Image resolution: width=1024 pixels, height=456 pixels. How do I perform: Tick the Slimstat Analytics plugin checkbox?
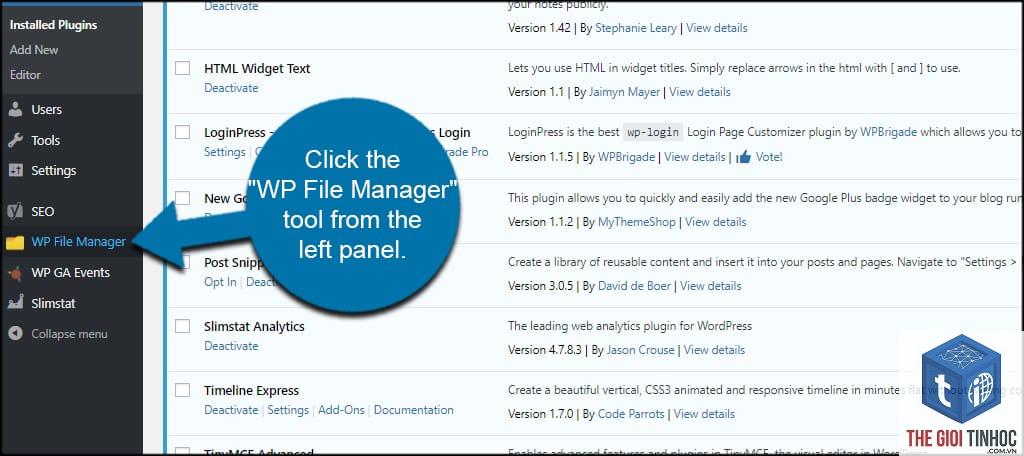(x=183, y=326)
